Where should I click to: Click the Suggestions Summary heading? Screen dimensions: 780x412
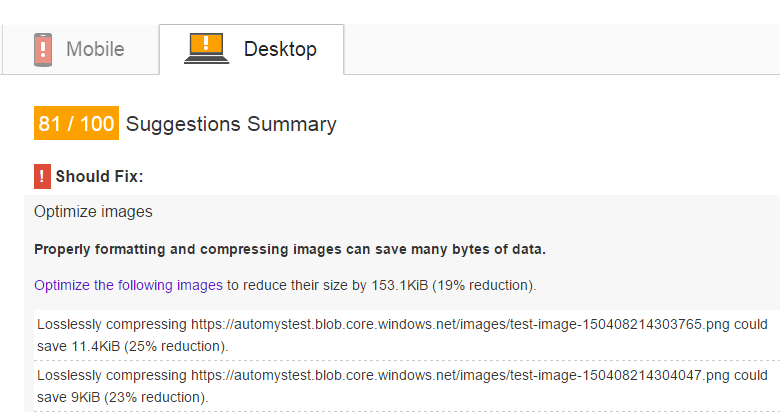[231, 124]
